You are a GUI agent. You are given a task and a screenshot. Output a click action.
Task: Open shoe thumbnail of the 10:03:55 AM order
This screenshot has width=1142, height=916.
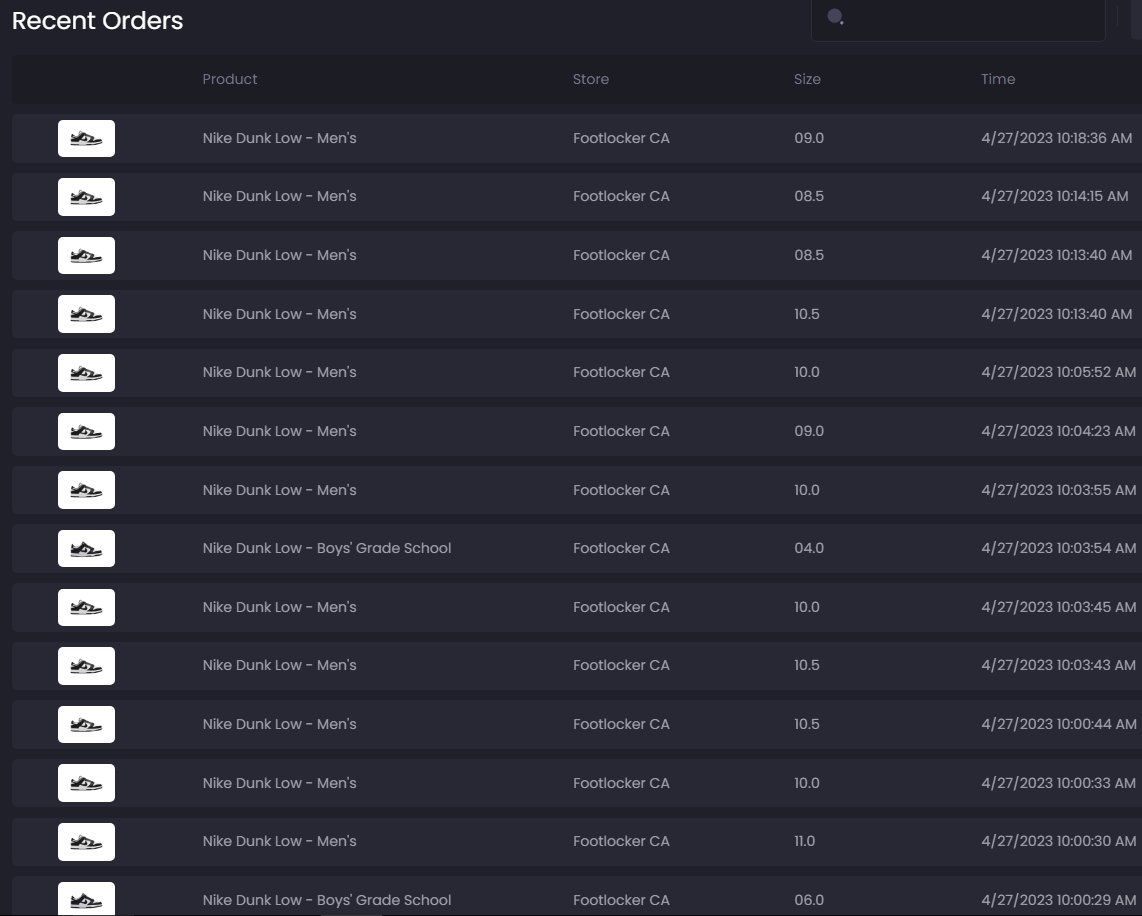(87, 490)
